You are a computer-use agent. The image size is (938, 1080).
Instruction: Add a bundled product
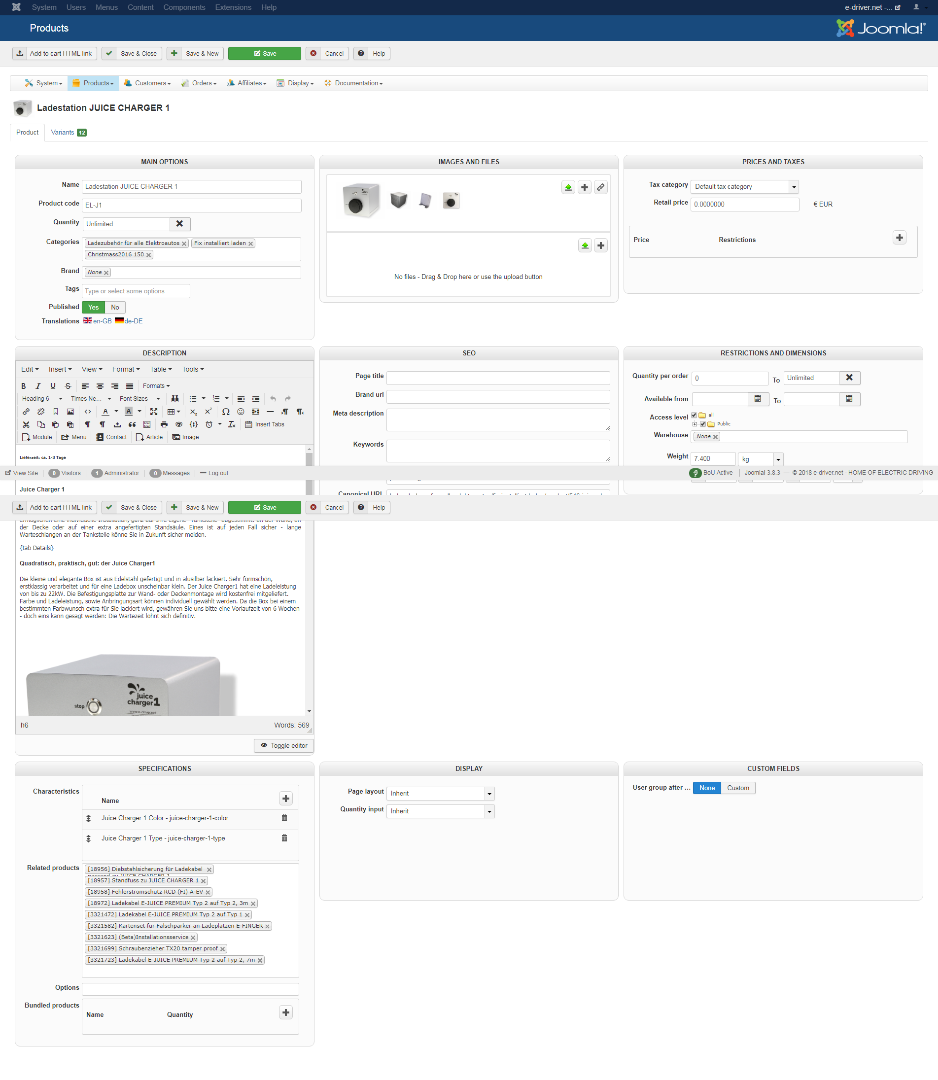tap(286, 1012)
